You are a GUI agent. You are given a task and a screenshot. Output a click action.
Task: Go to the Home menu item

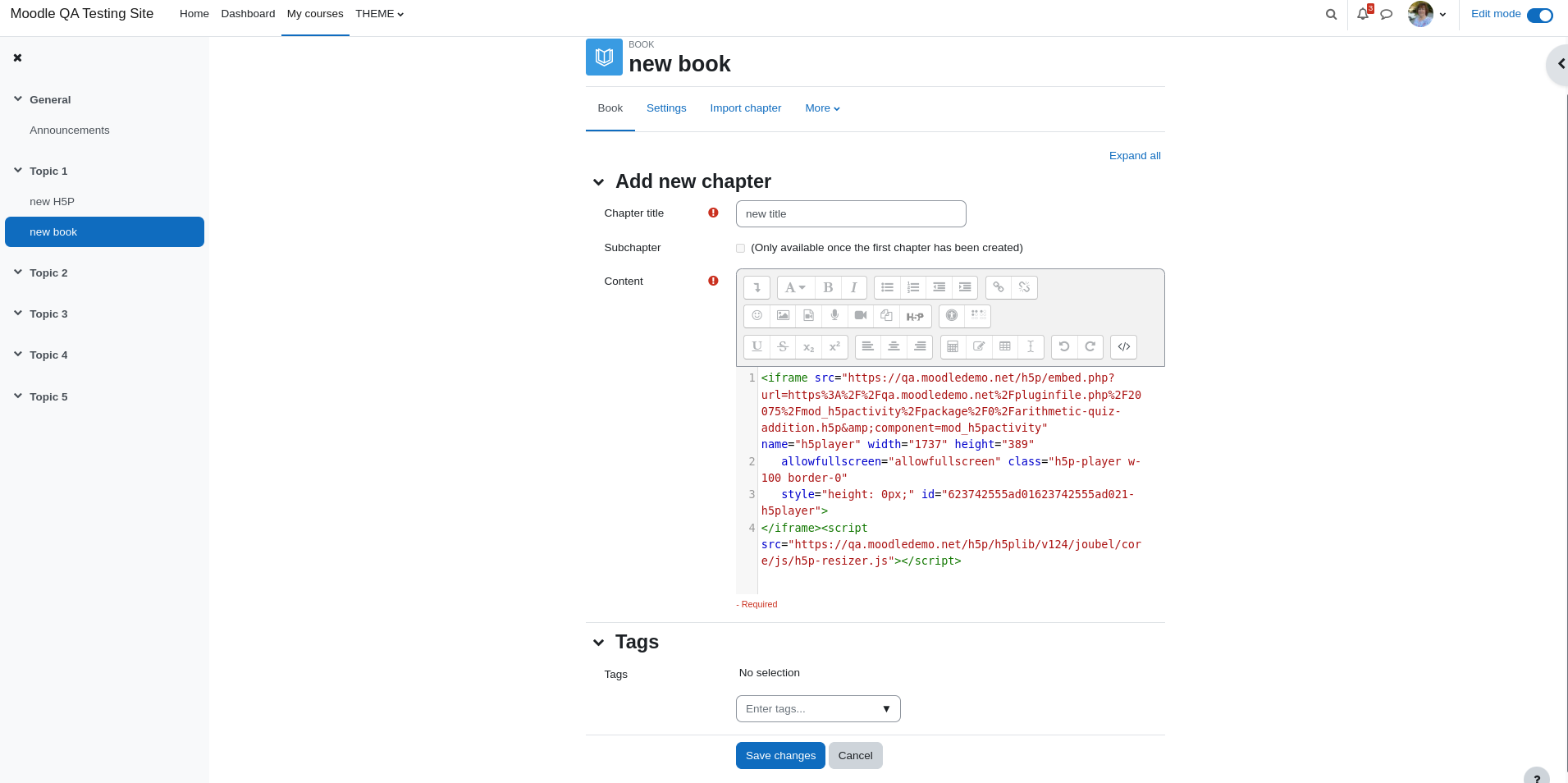click(x=194, y=14)
